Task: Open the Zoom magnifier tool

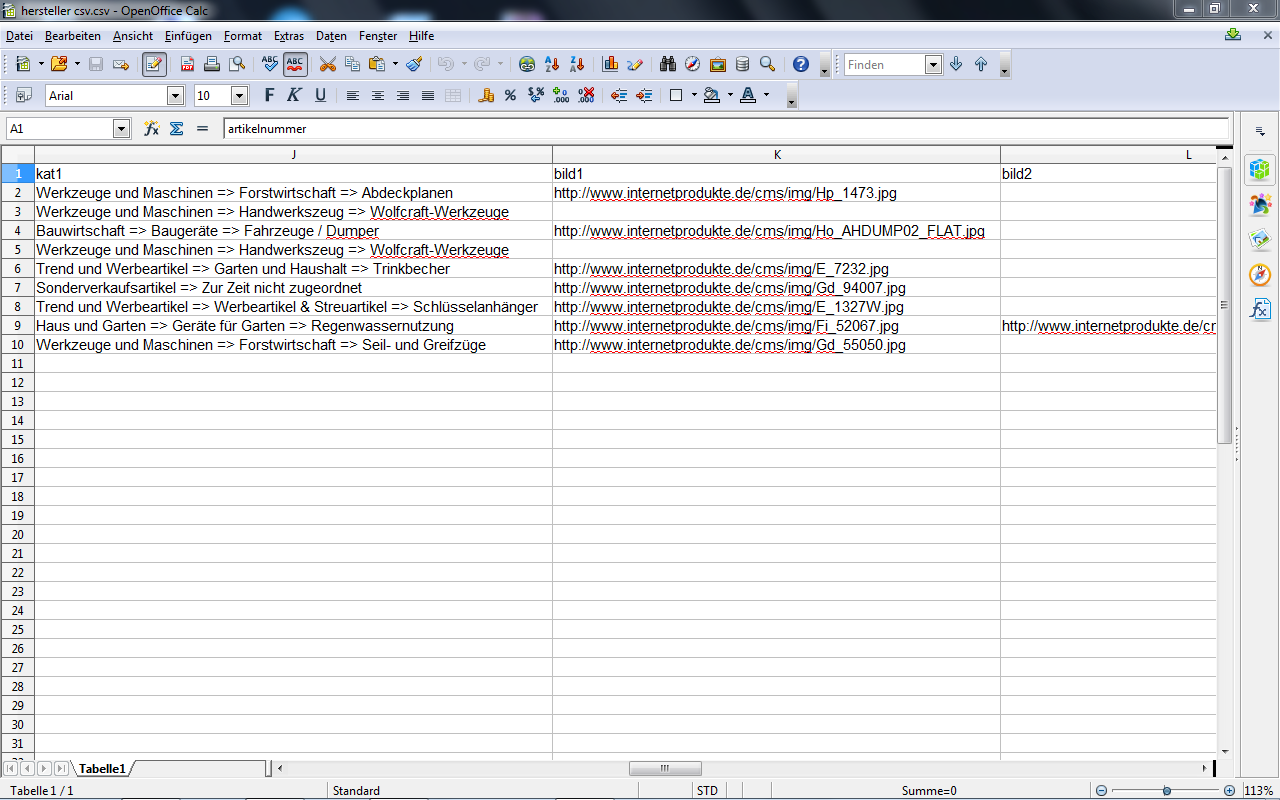Action: [767, 64]
